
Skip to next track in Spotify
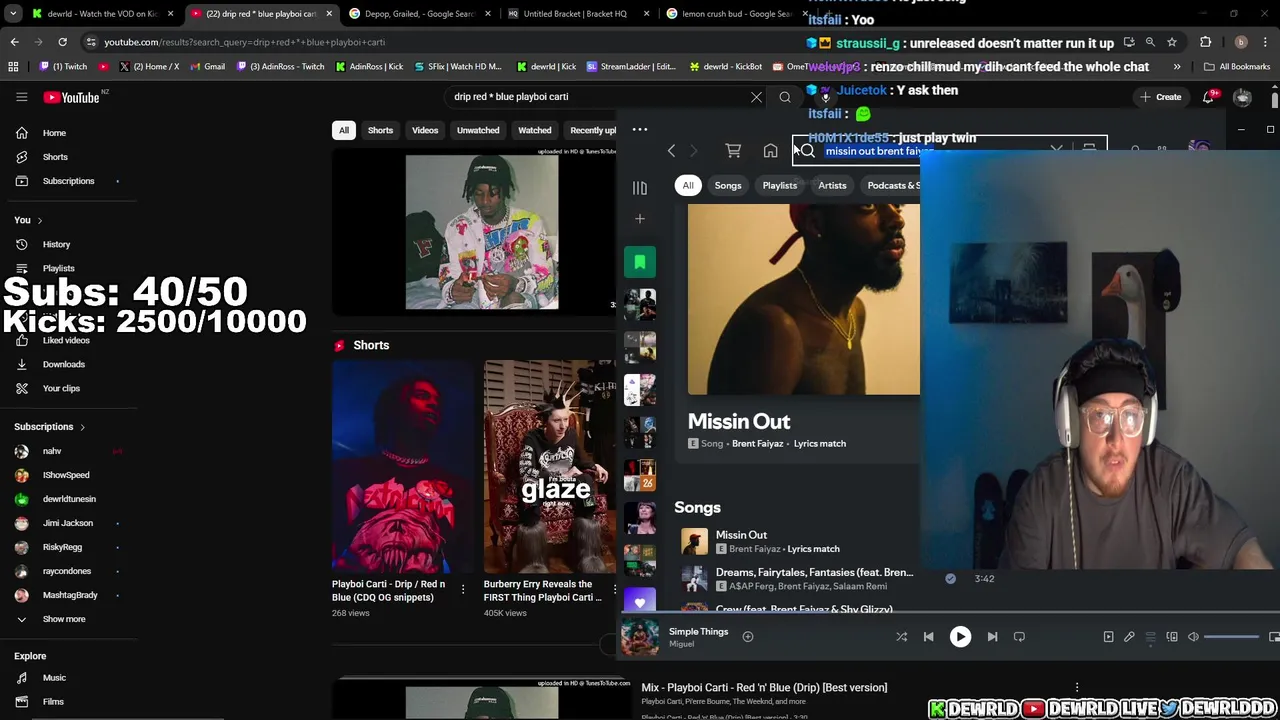click(992, 637)
